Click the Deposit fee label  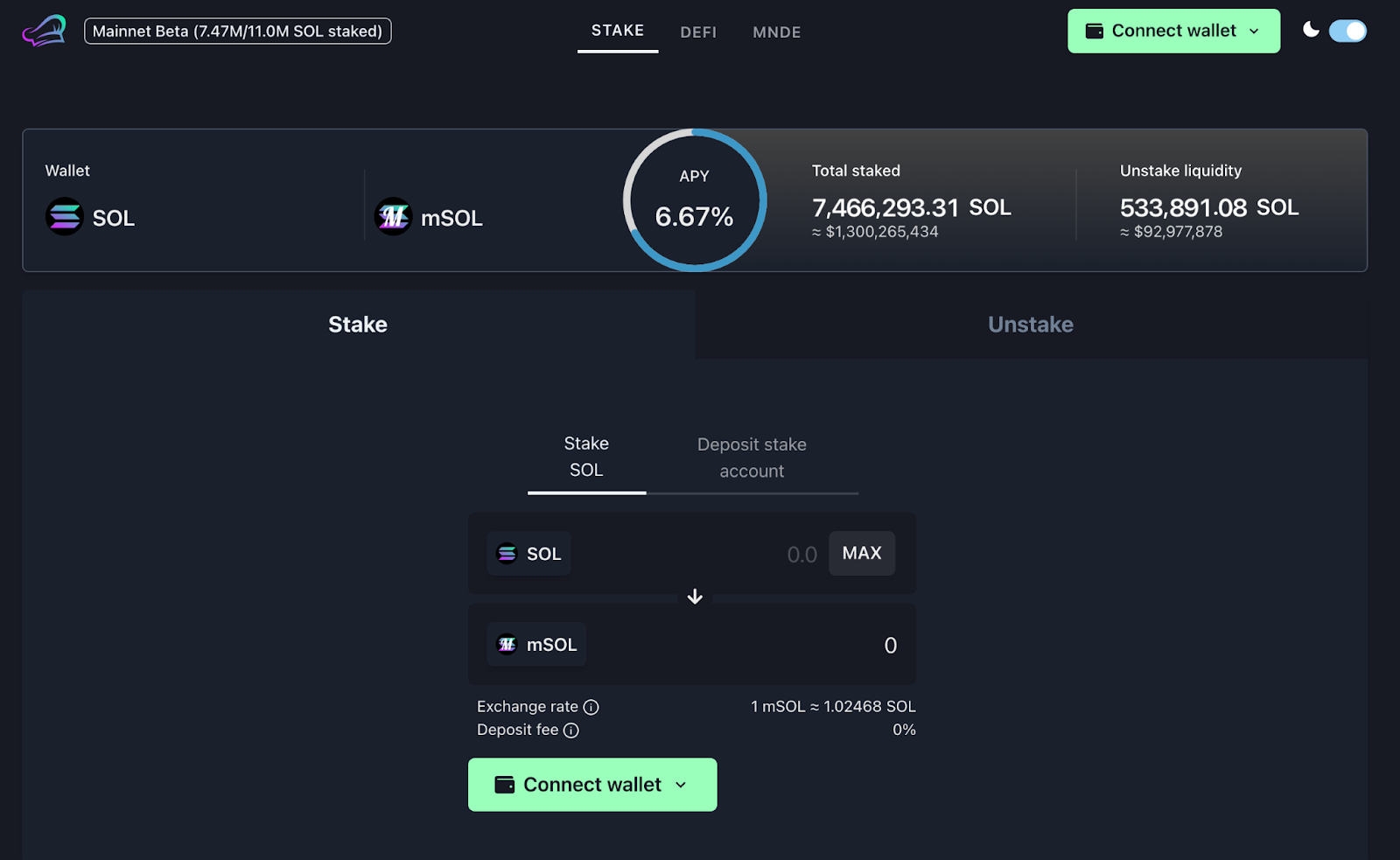(x=517, y=730)
